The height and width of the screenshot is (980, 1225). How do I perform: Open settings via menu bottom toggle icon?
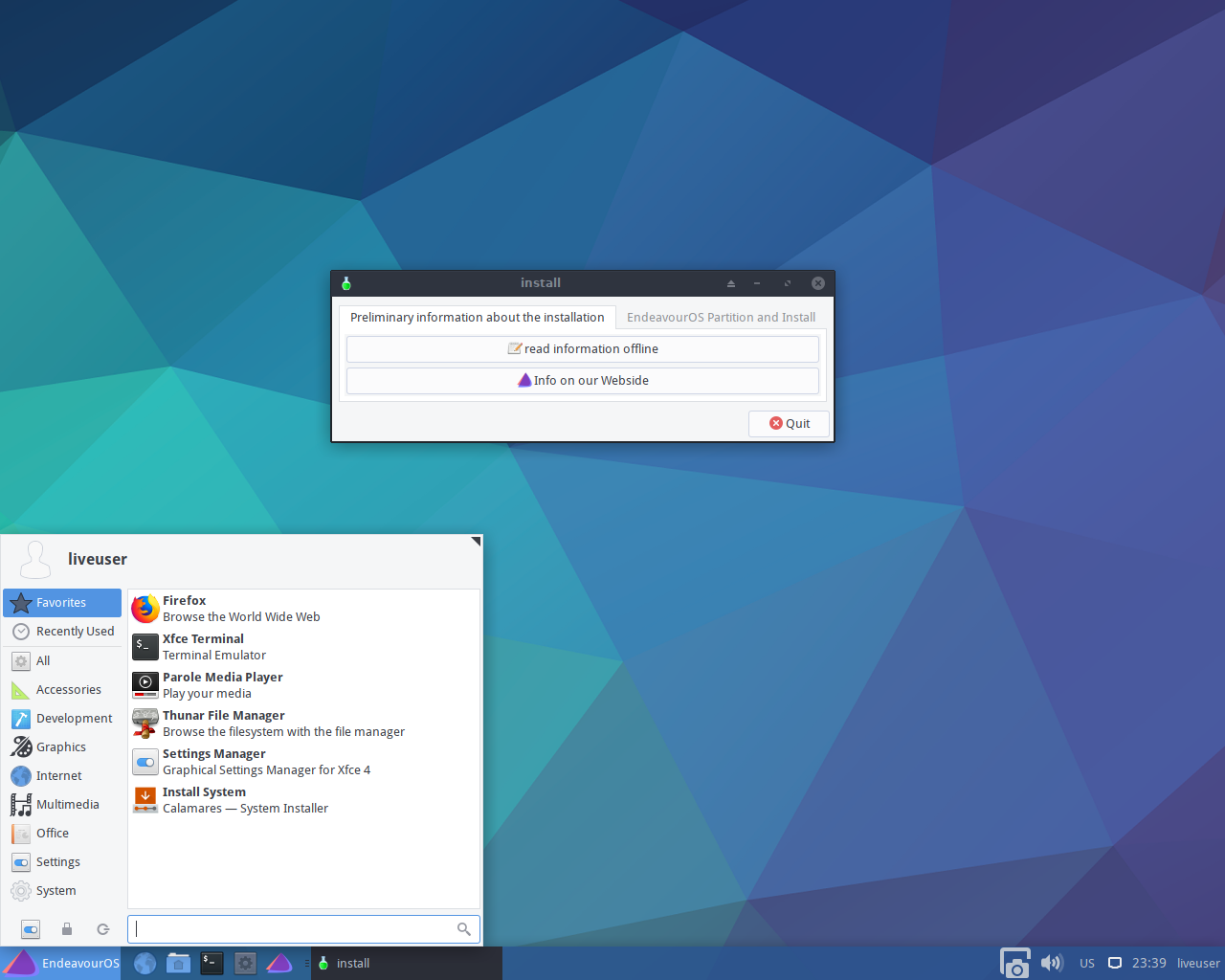pyautogui.click(x=31, y=929)
